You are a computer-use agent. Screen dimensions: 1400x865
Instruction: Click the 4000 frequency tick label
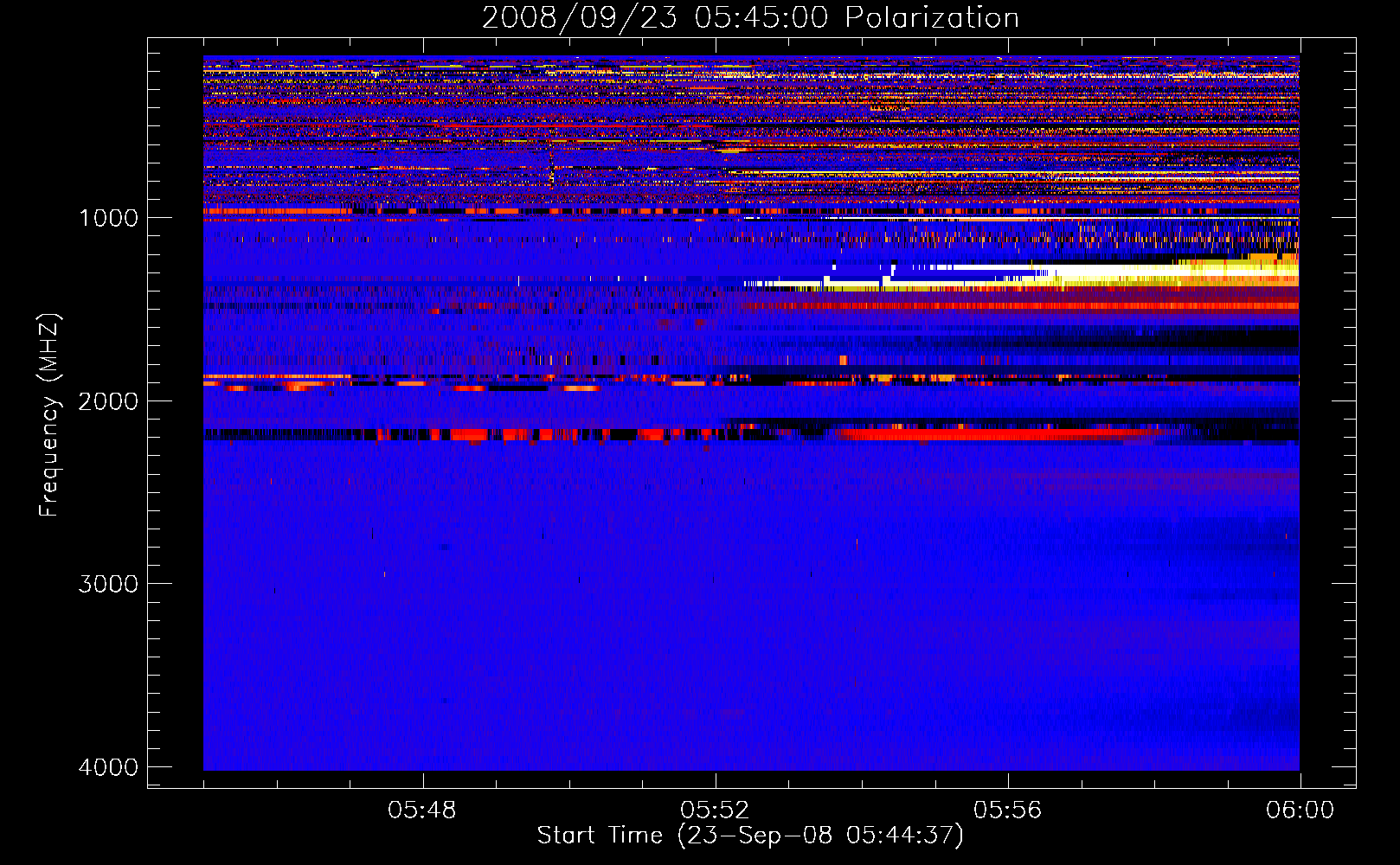[108, 767]
